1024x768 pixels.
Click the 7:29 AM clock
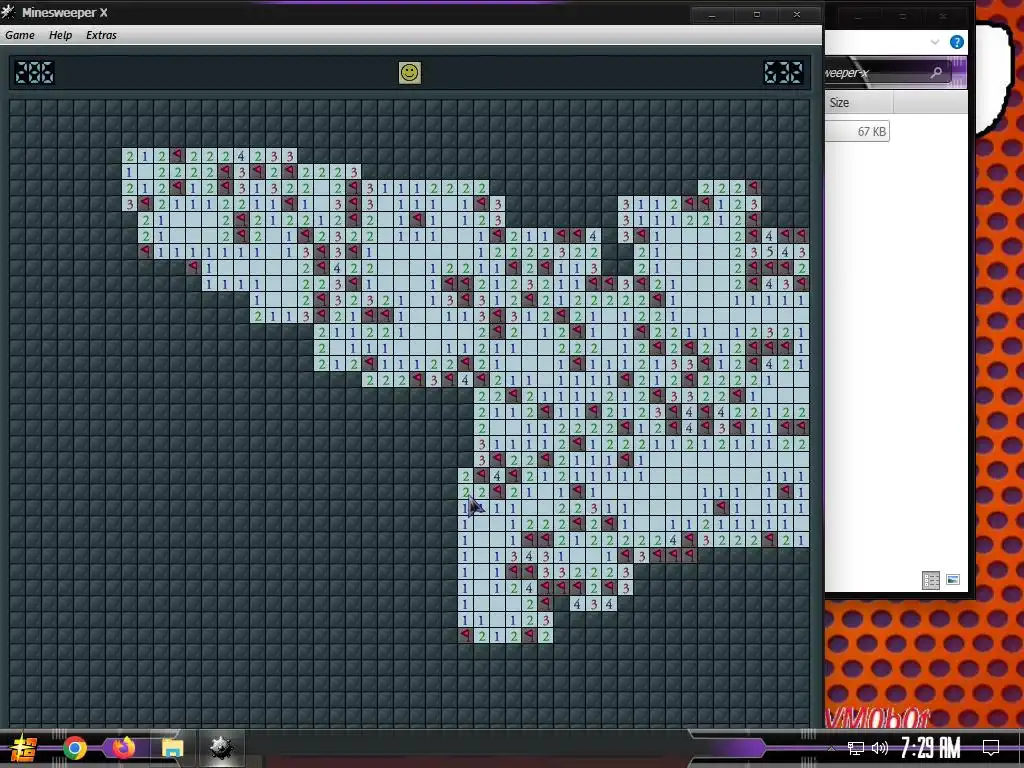[931, 748]
